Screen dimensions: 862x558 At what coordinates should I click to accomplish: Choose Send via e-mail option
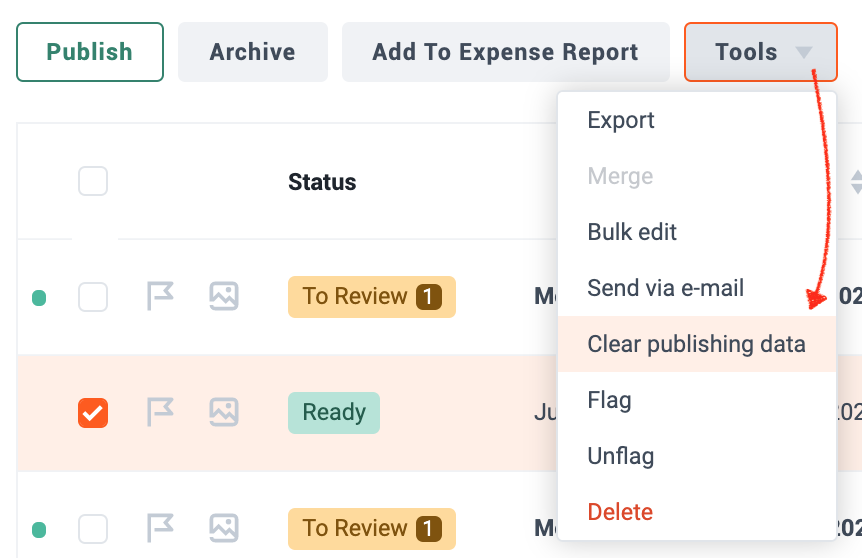(697, 288)
